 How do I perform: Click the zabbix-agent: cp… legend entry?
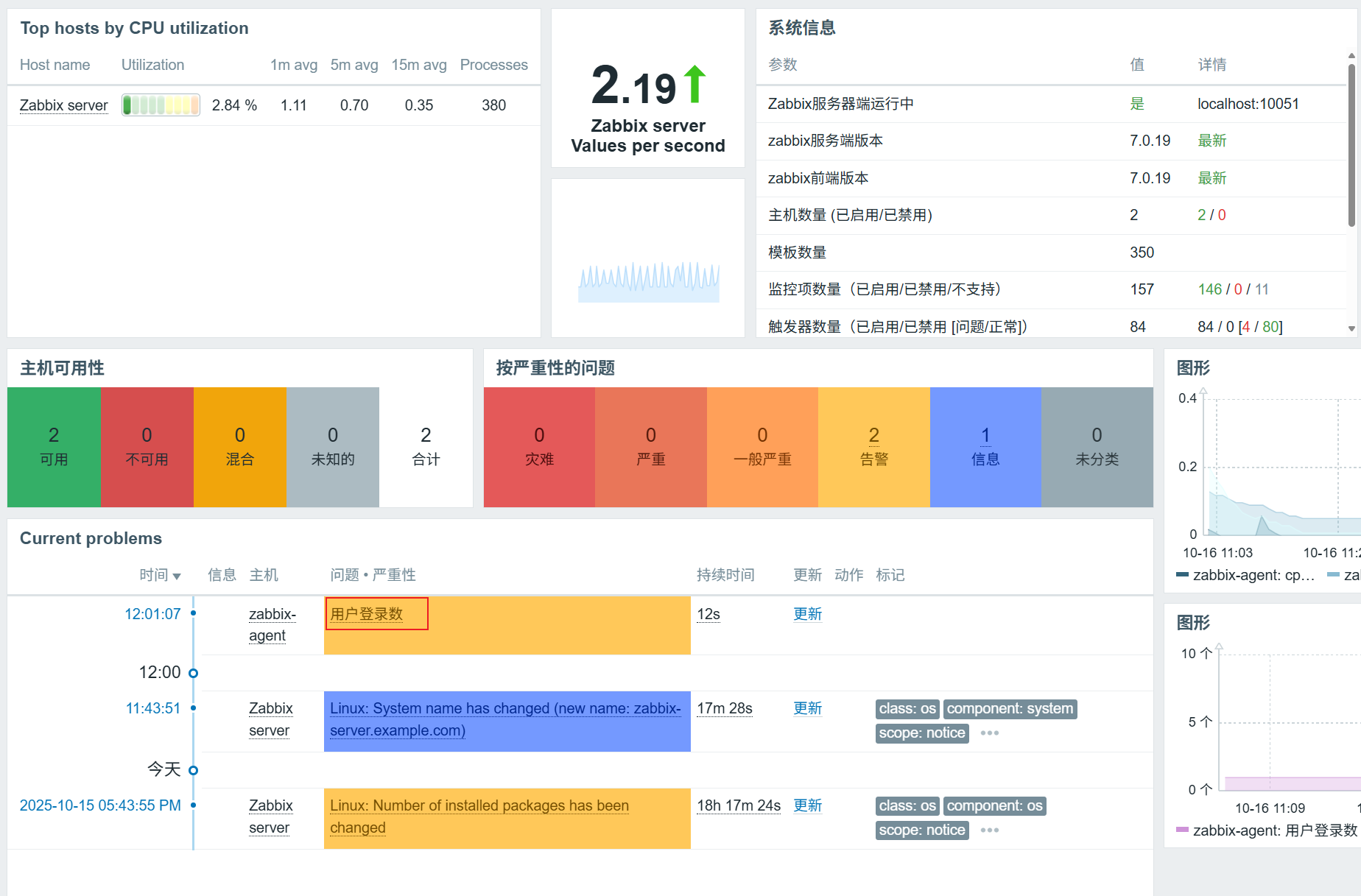1246,575
